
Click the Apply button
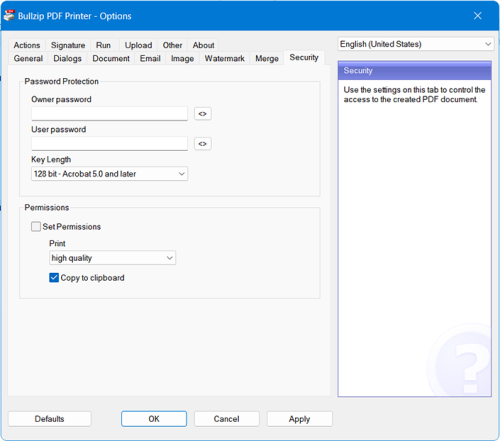(300, 419)
